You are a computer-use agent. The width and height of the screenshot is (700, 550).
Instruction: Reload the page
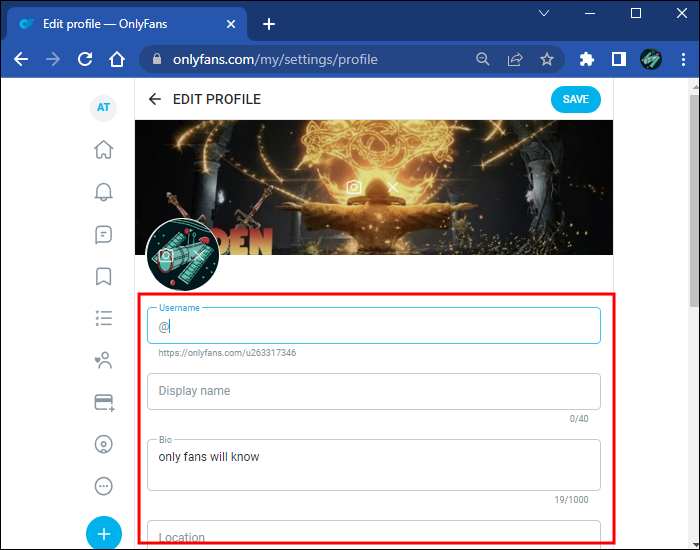tap(85, 59)
